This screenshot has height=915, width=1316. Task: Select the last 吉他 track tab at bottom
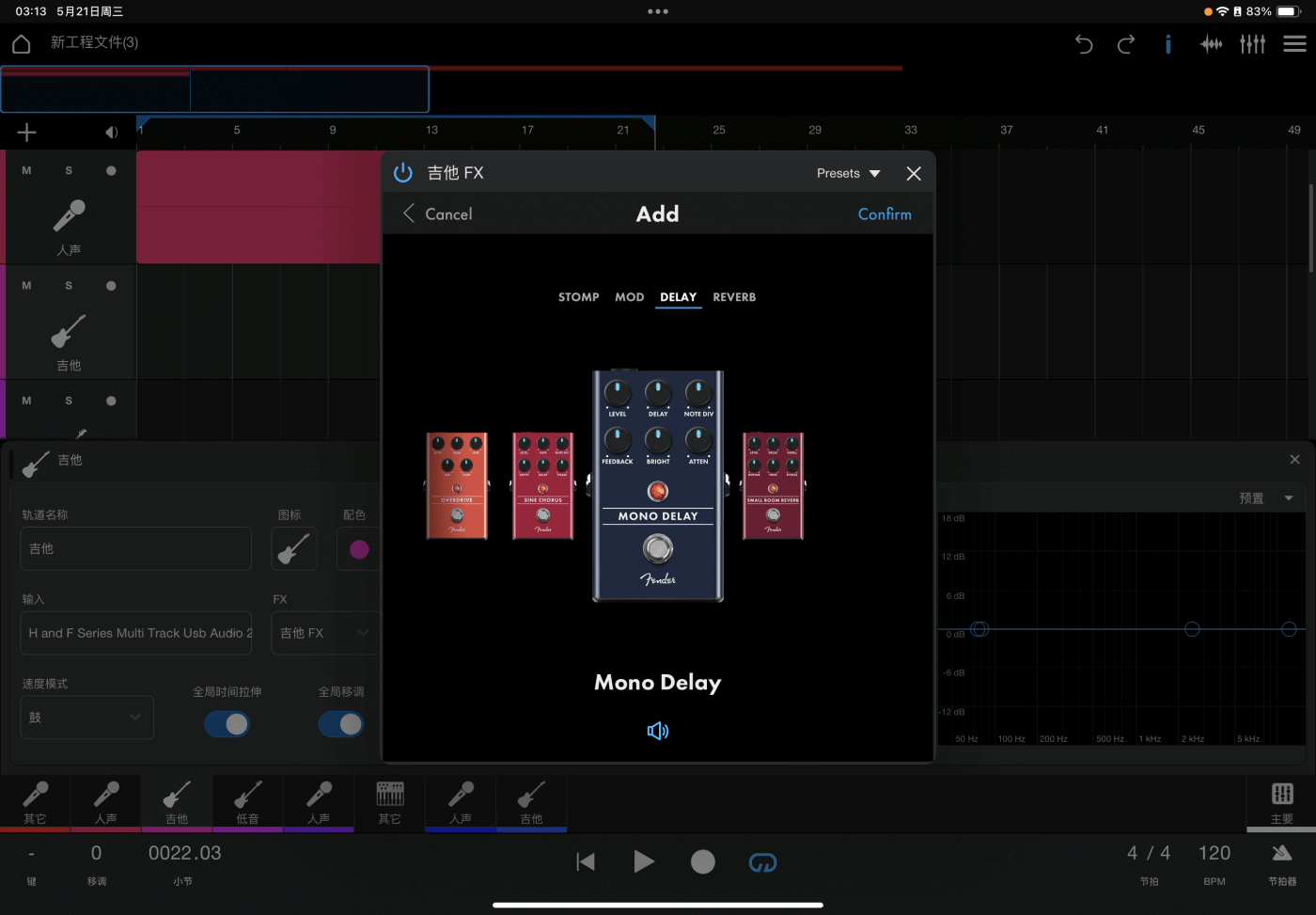tap(531, 802)
